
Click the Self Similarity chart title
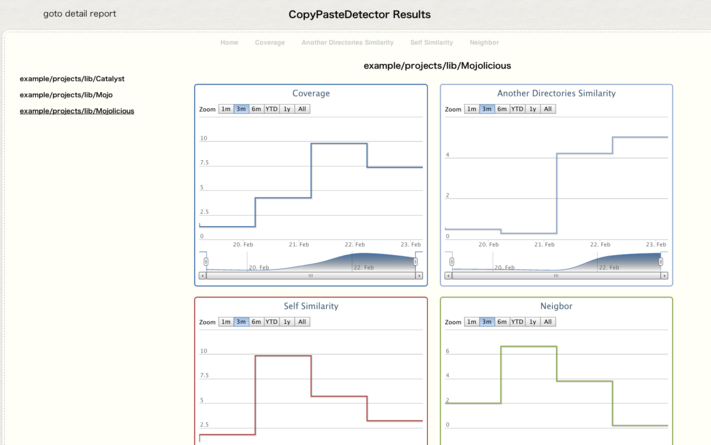(311, 306)
